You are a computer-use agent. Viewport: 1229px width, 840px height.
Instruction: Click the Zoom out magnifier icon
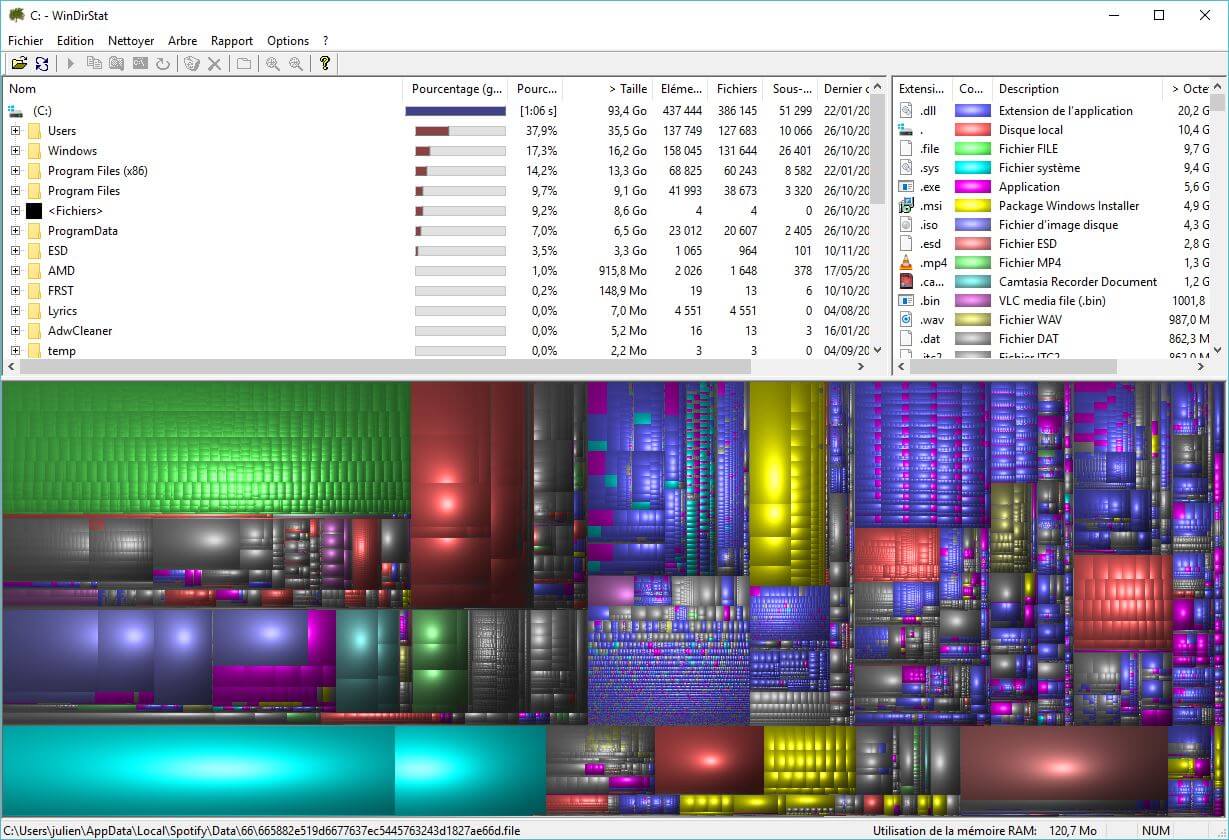point(296,64)
